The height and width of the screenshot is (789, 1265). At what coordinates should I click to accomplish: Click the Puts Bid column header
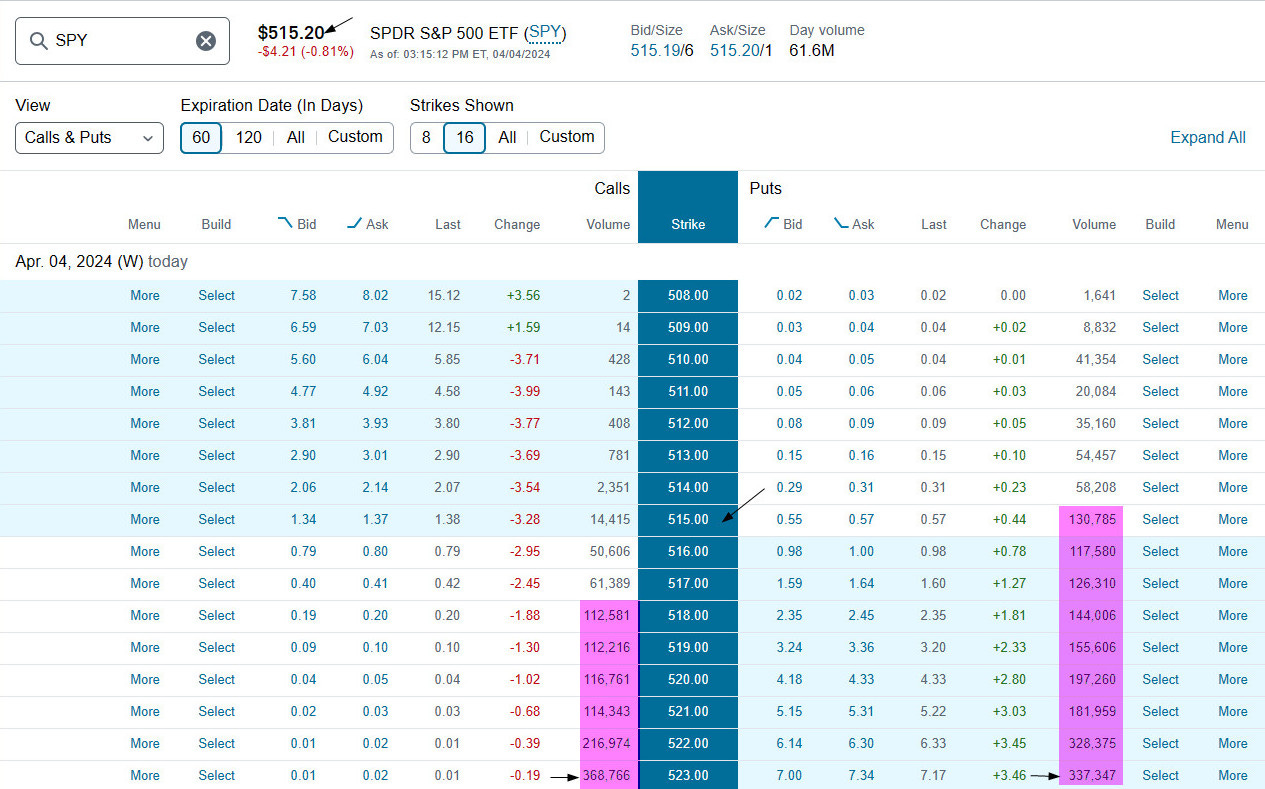click(783, 224)
